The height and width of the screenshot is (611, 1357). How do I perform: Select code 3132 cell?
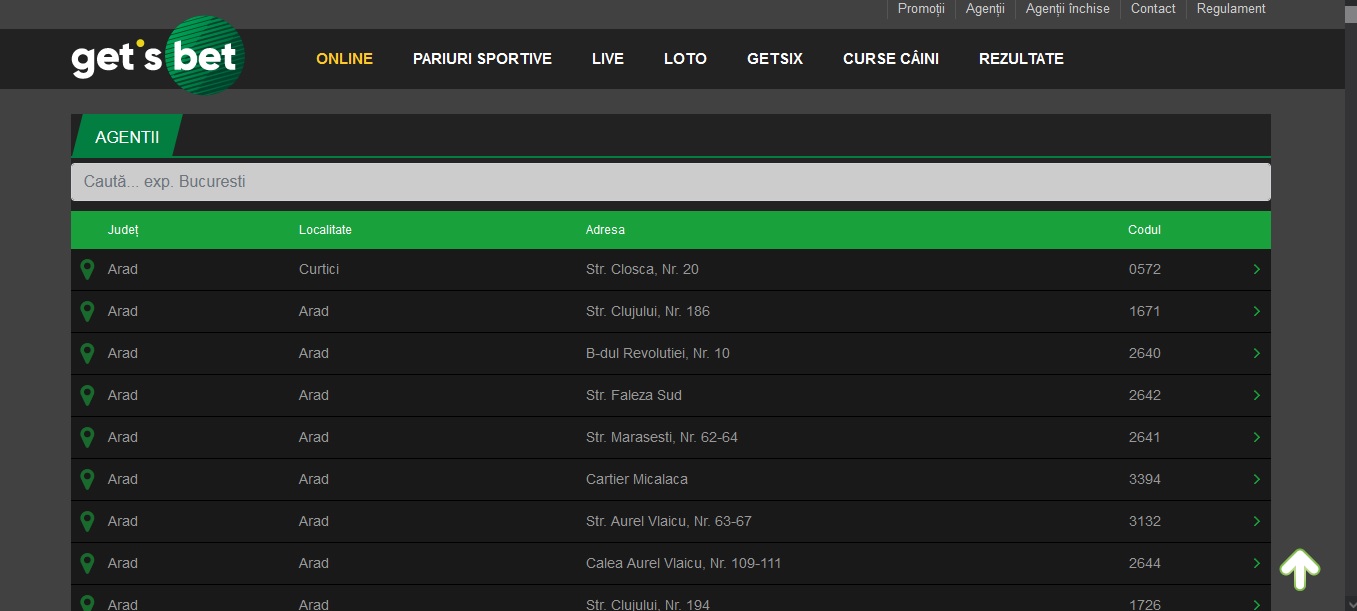(1145, 521)
